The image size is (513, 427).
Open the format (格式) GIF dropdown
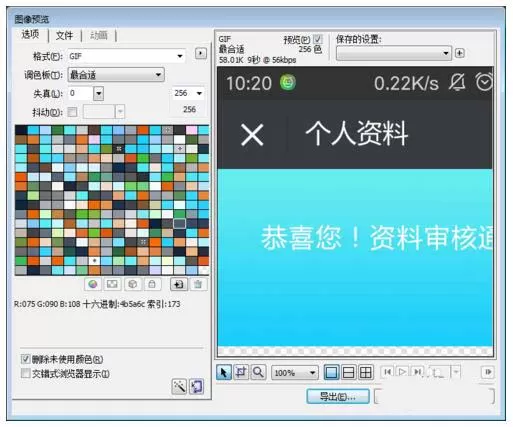tap(126, 56)
